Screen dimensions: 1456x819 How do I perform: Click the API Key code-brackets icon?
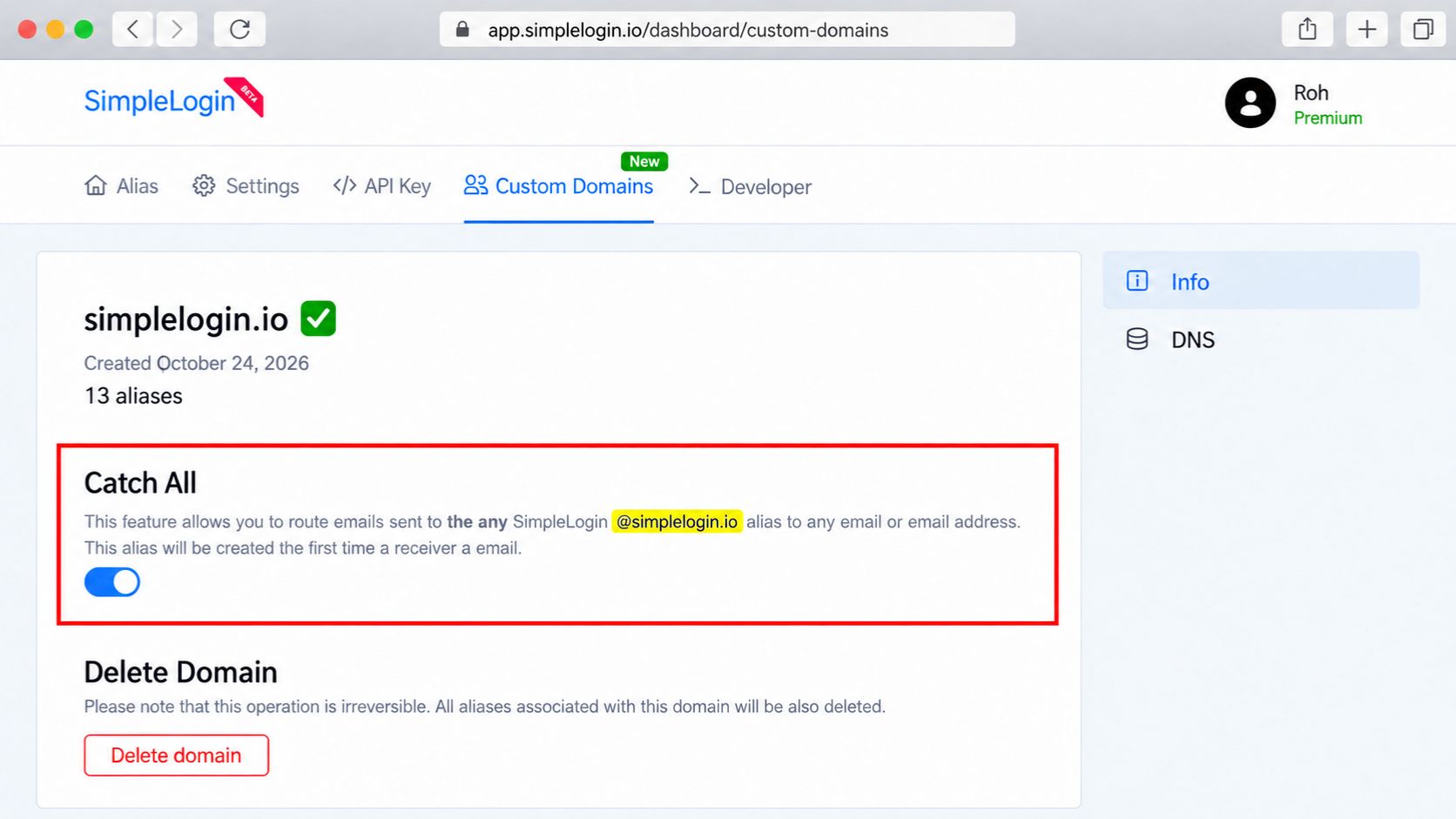345,185
